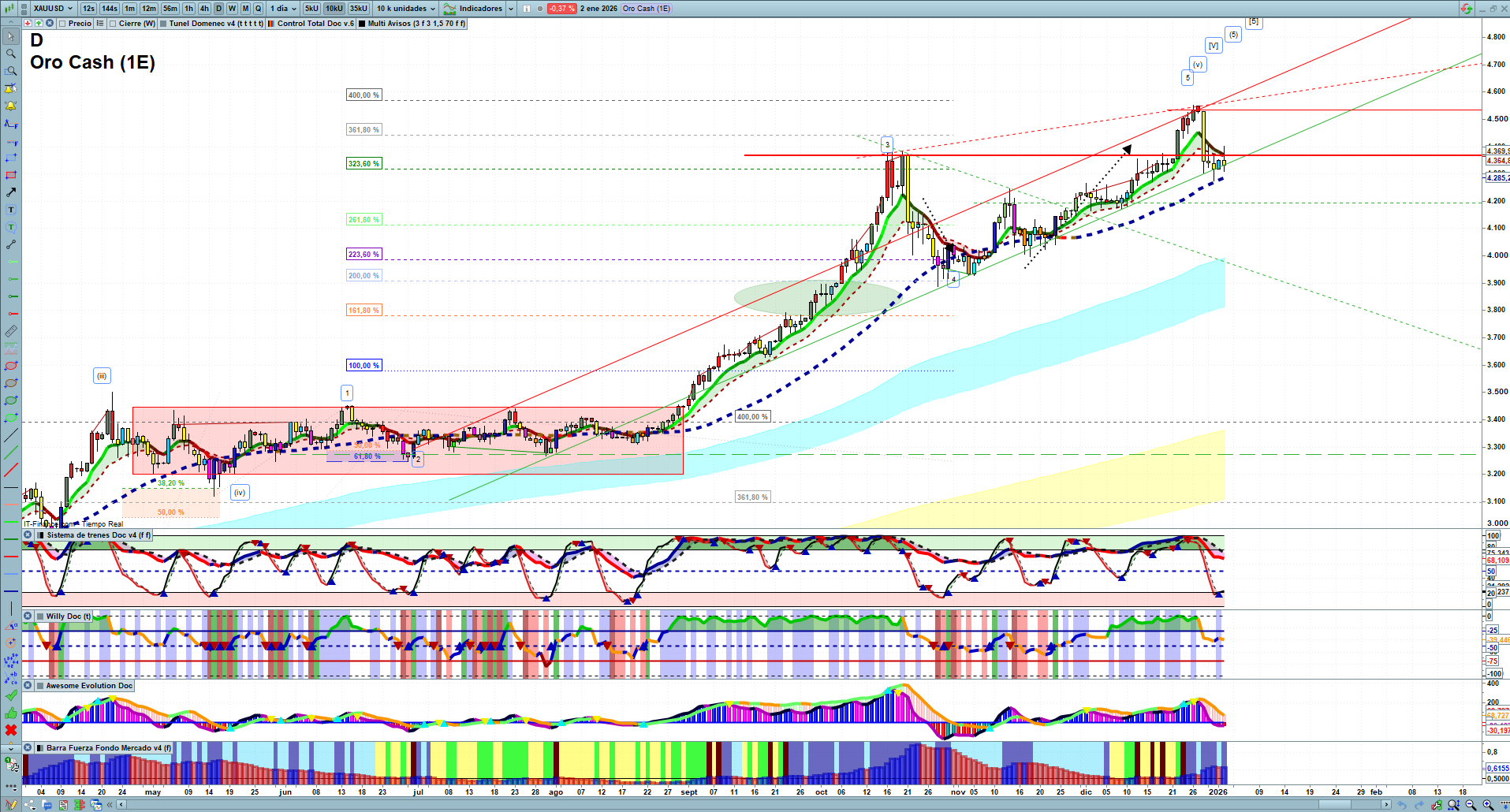Viewport: 1510px width, 812px height.
Task: Select the 12s timeframe button
Action: click(x=88, y=9)
